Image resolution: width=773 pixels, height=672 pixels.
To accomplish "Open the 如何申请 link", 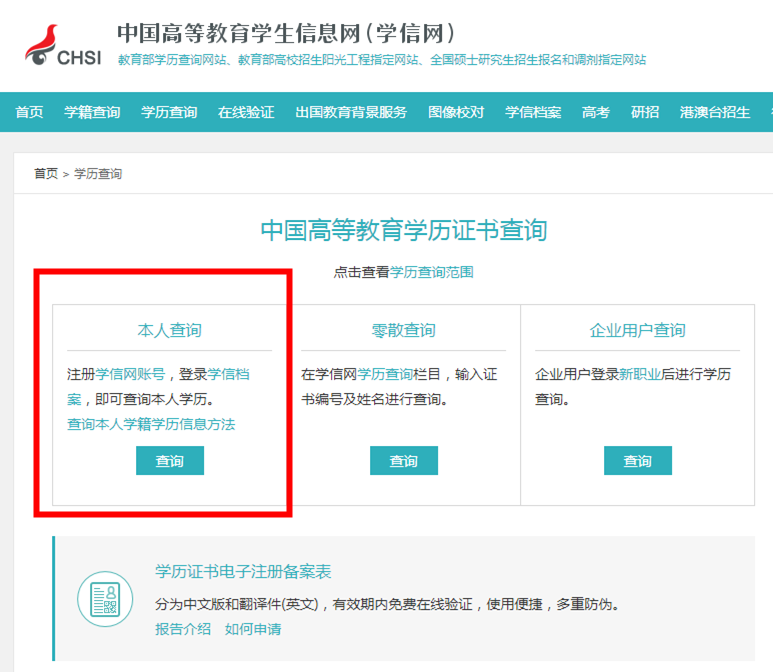I will click(x=253, y=629).
